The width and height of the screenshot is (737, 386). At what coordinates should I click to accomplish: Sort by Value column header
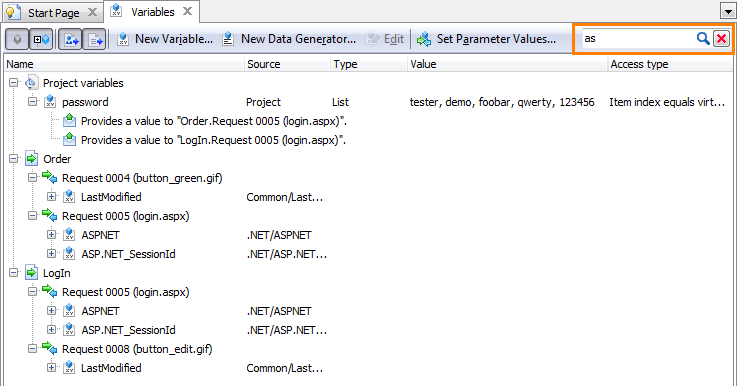[x=508, y=64]
